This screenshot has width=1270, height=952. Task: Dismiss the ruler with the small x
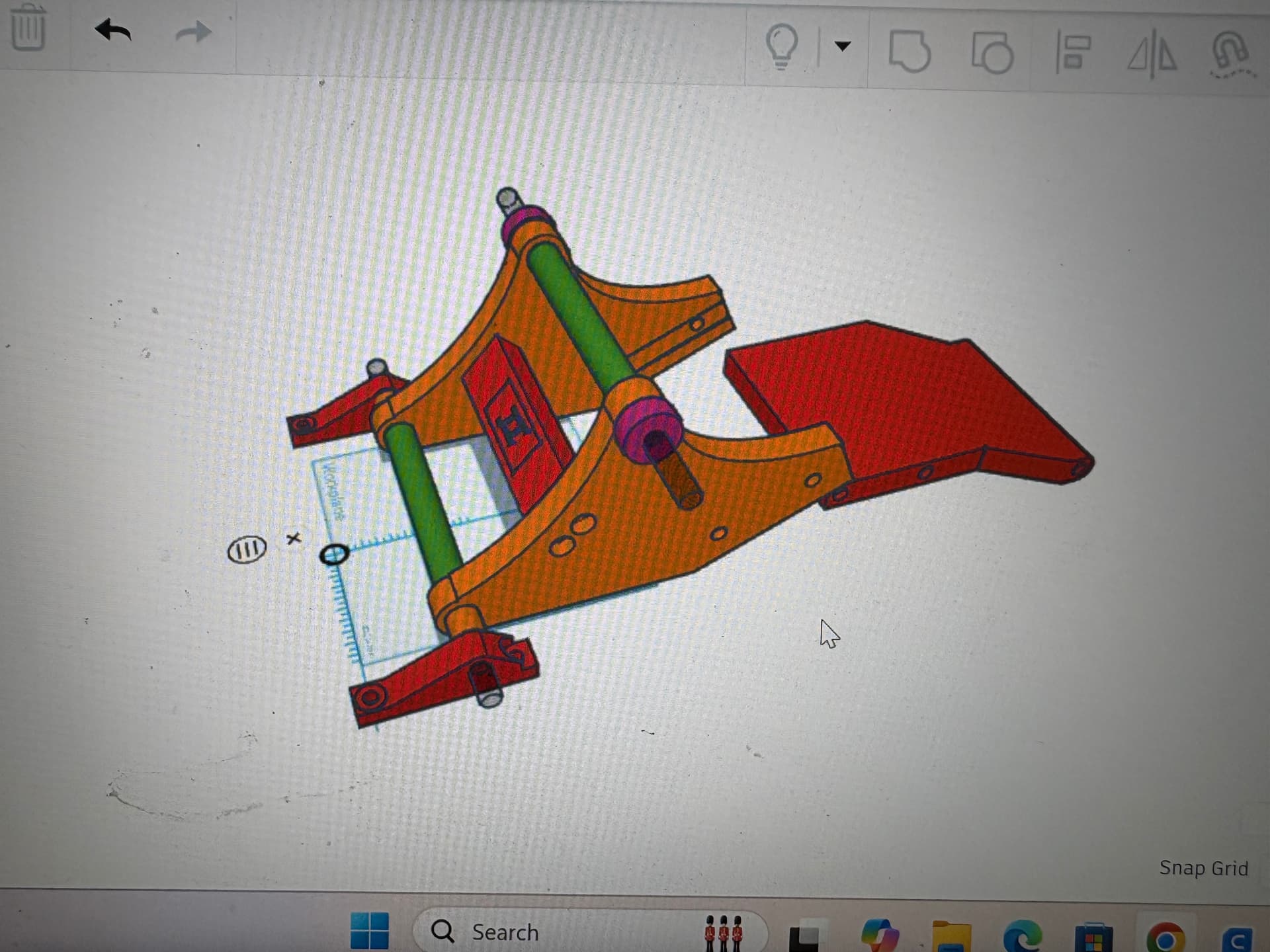point(294,539)
